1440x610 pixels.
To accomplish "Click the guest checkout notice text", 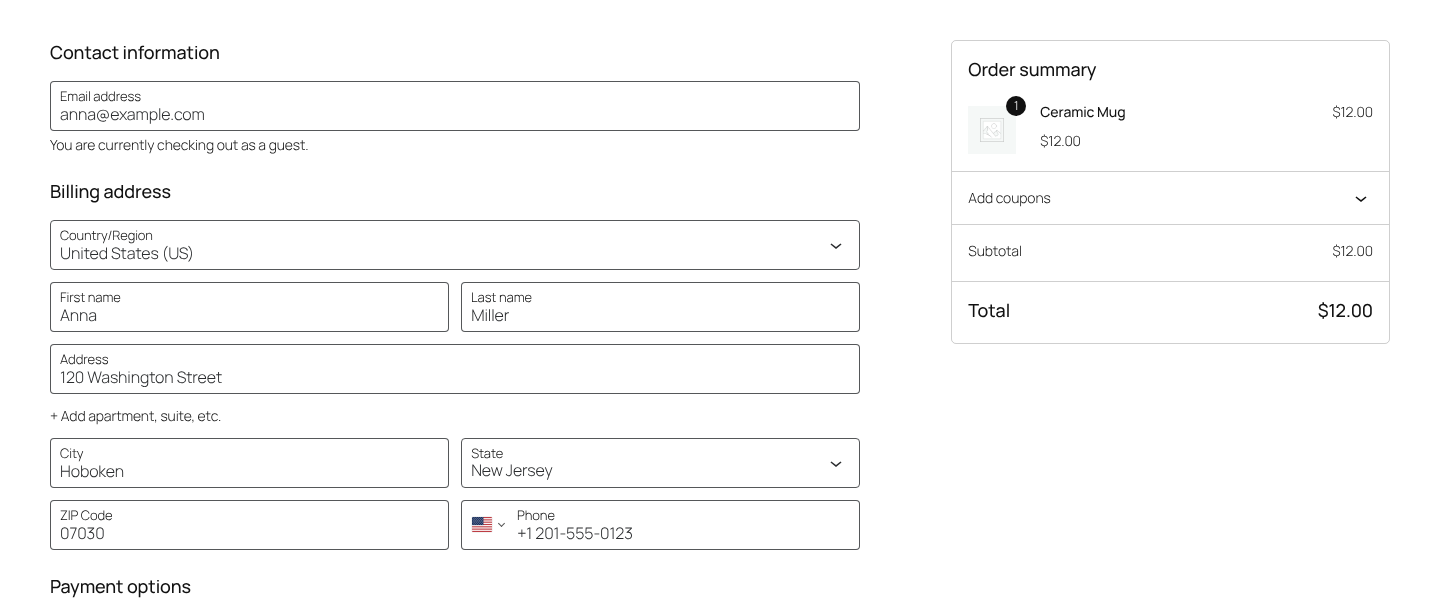I will (x=179, y=145).
